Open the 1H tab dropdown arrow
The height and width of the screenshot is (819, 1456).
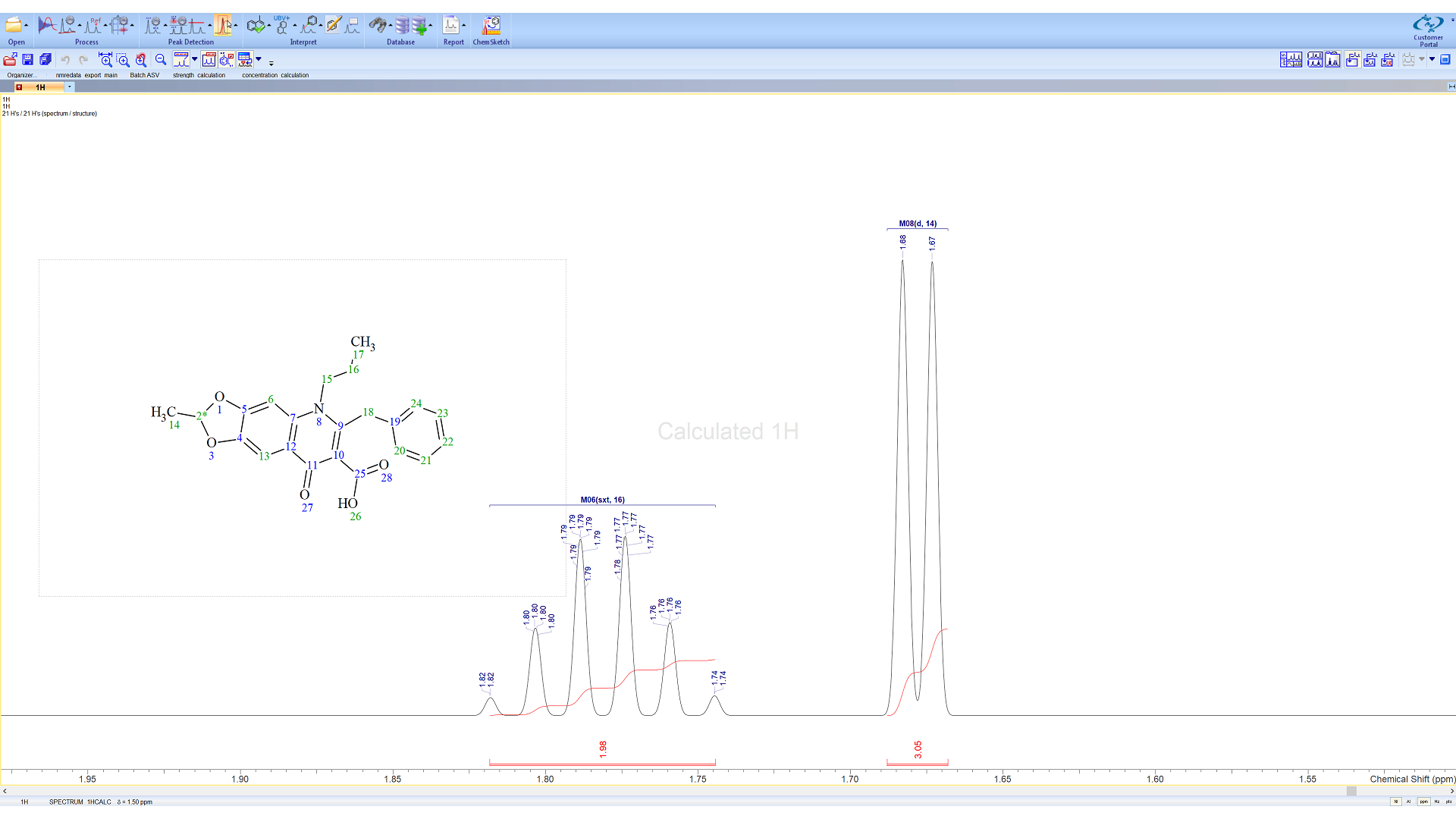coord(70,87)
